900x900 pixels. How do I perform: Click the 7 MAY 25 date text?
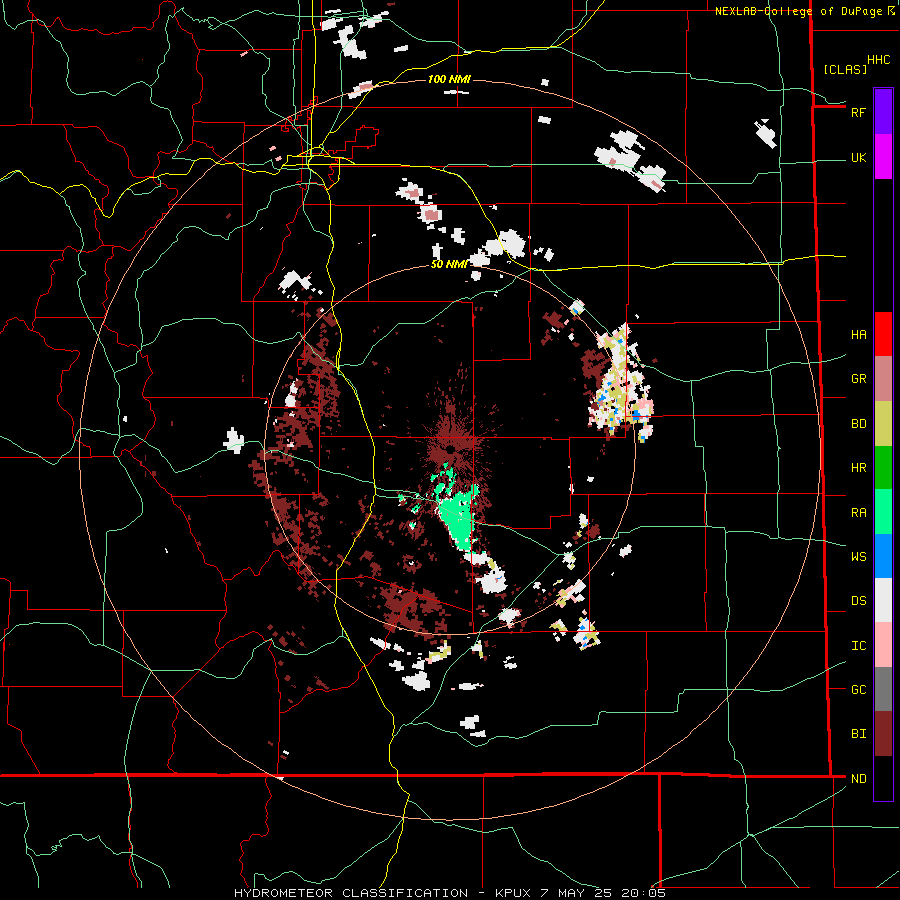pos(577,893)
